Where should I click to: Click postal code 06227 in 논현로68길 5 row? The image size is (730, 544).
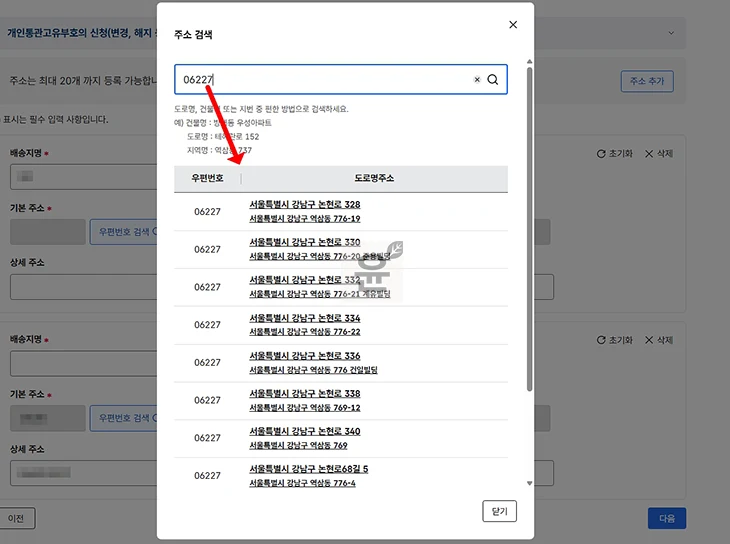pyautogui.click(x=207, y=476)
